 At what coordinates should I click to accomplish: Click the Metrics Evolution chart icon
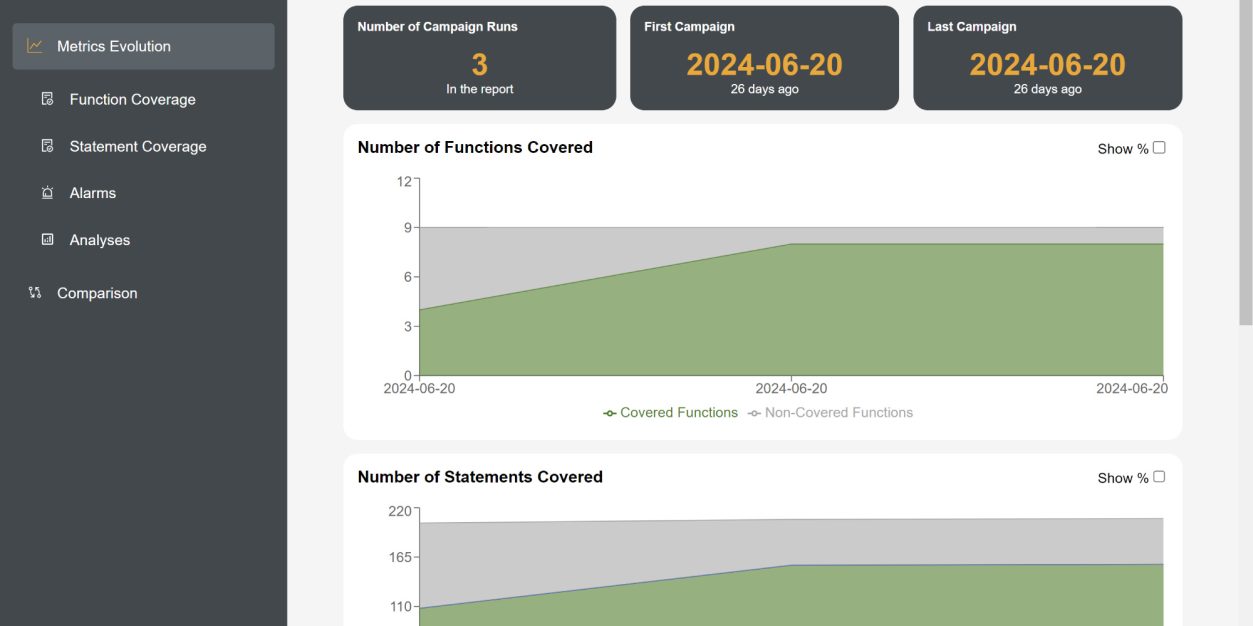point(35,46)
